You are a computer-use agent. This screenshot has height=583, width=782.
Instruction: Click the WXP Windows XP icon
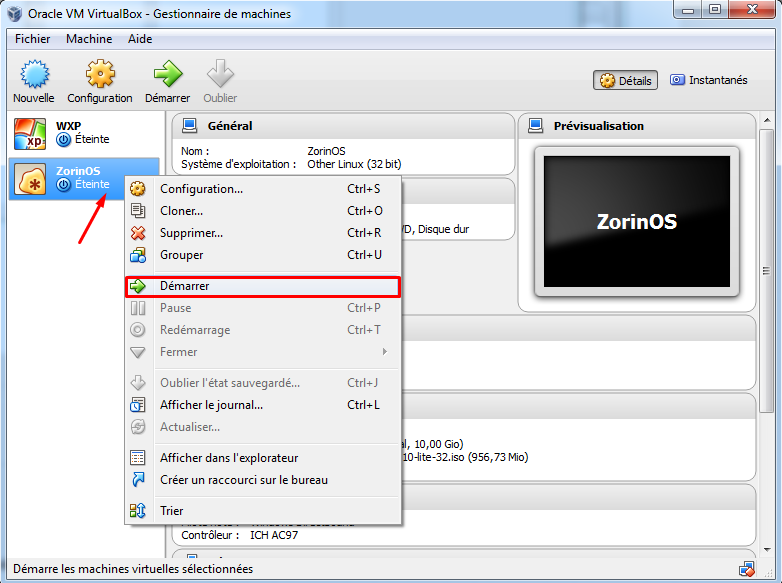click(30, 134)
